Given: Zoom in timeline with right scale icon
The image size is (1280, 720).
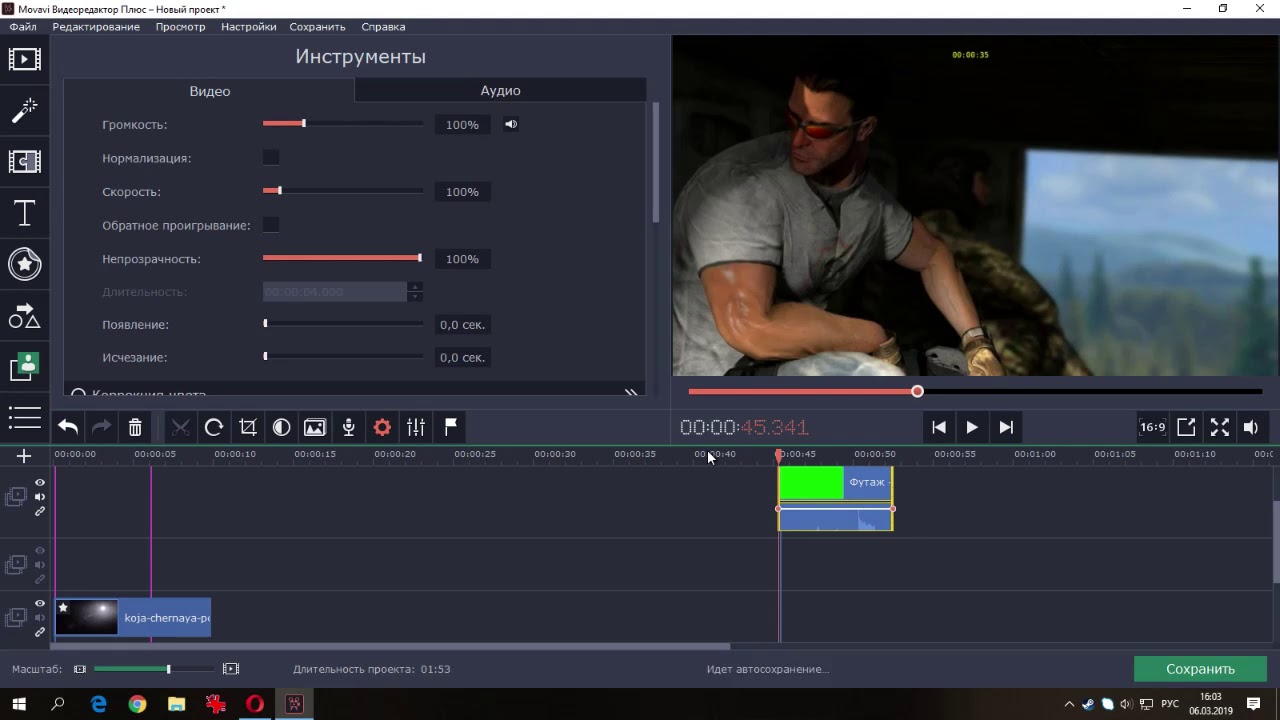Looking at the screenshot, I should coord(231,669).
